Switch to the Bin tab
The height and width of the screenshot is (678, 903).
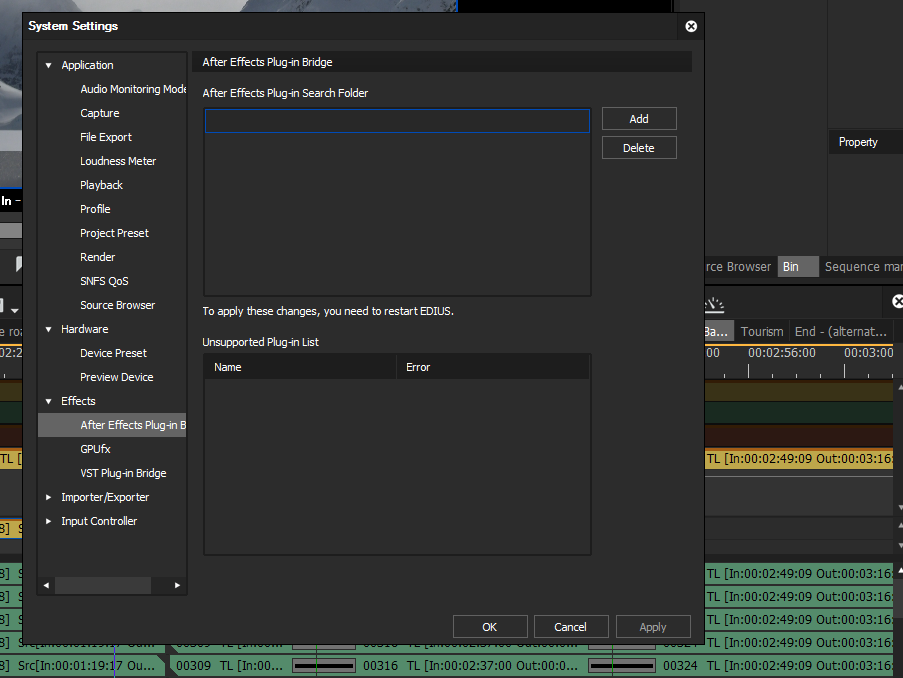point(798,267)
